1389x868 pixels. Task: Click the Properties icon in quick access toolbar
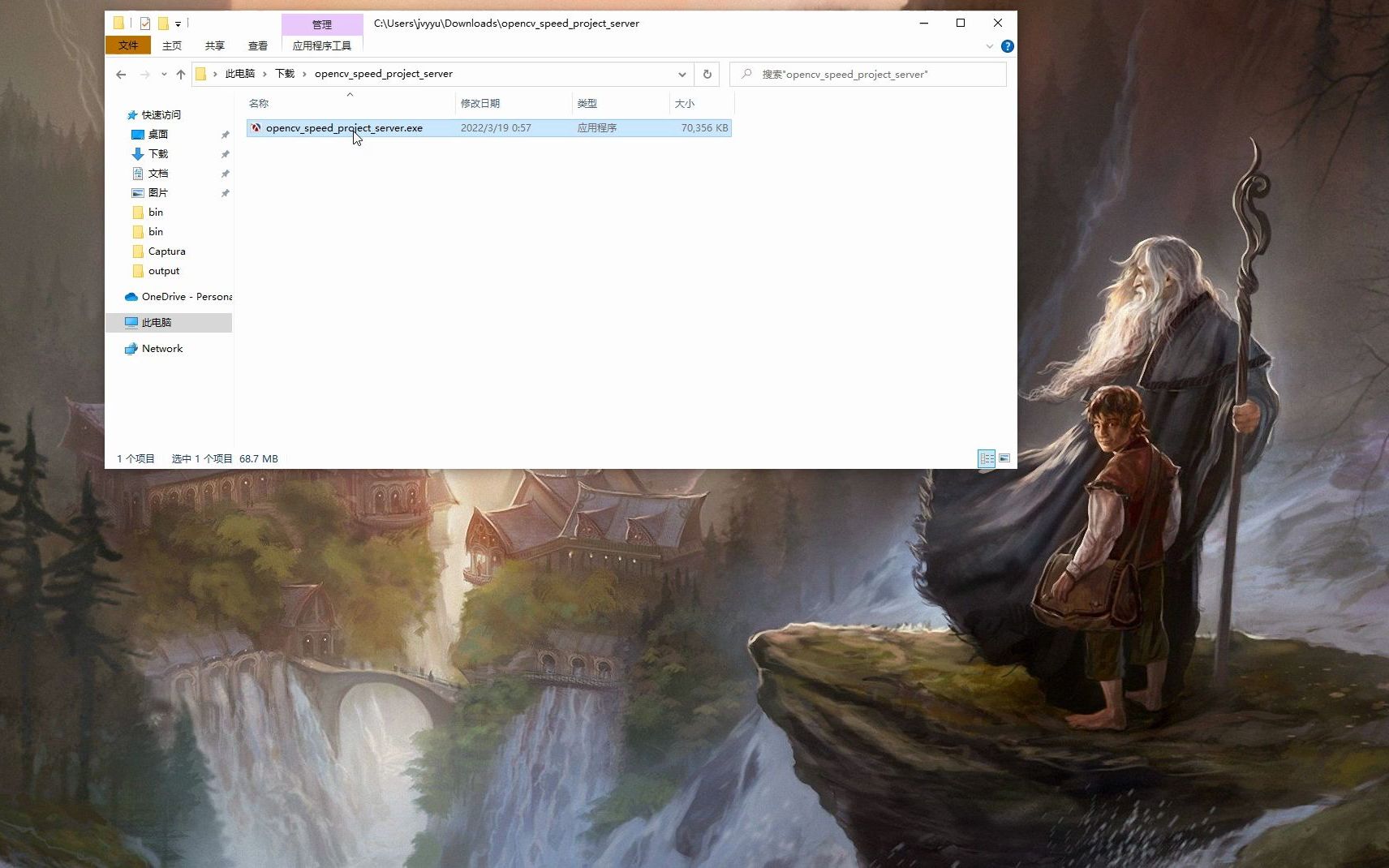coord(145,24)
